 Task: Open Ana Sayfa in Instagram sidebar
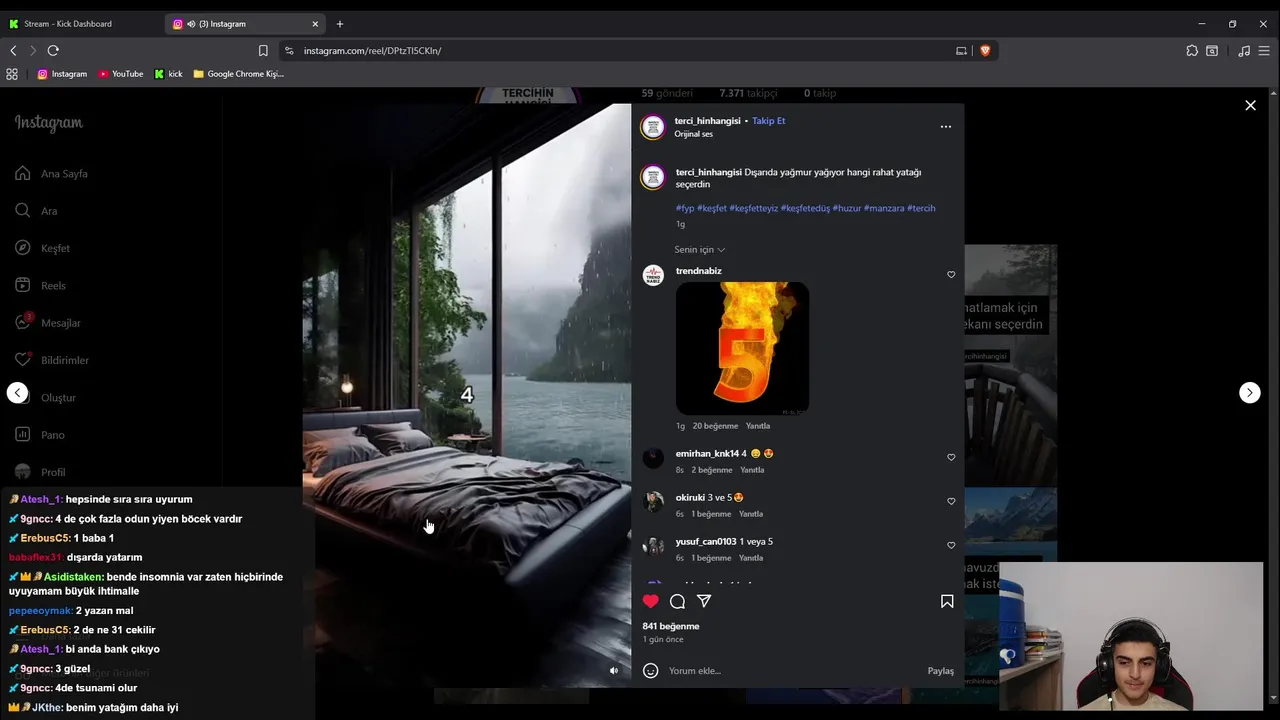pyautogui.click(x=51, y=174)
